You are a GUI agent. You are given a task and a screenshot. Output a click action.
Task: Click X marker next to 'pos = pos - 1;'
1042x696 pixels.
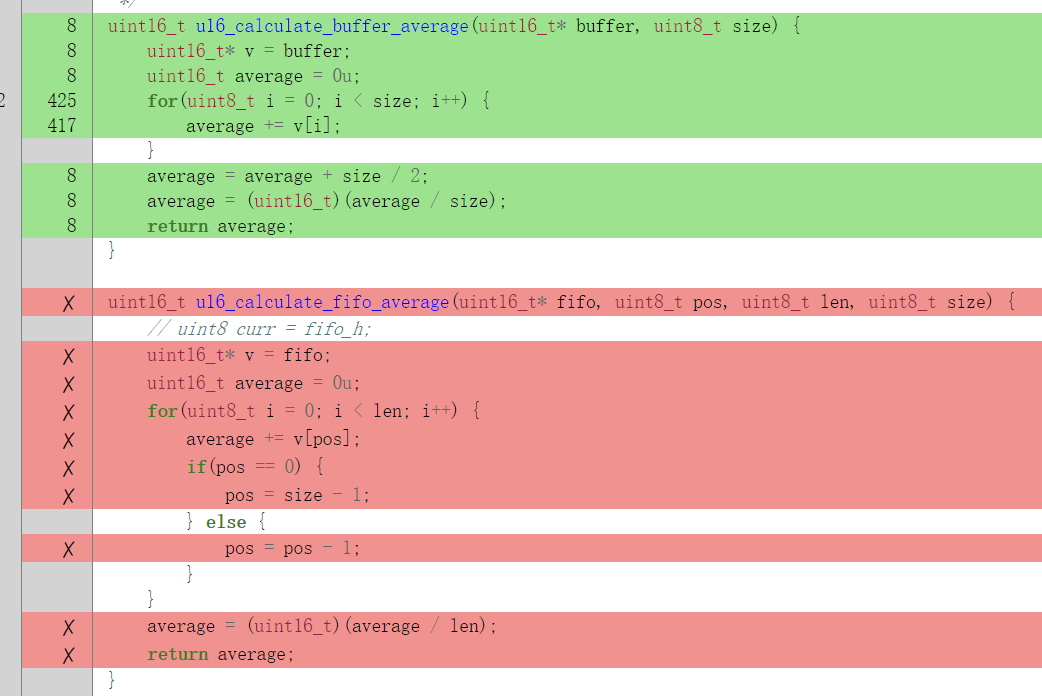point(68,549)
